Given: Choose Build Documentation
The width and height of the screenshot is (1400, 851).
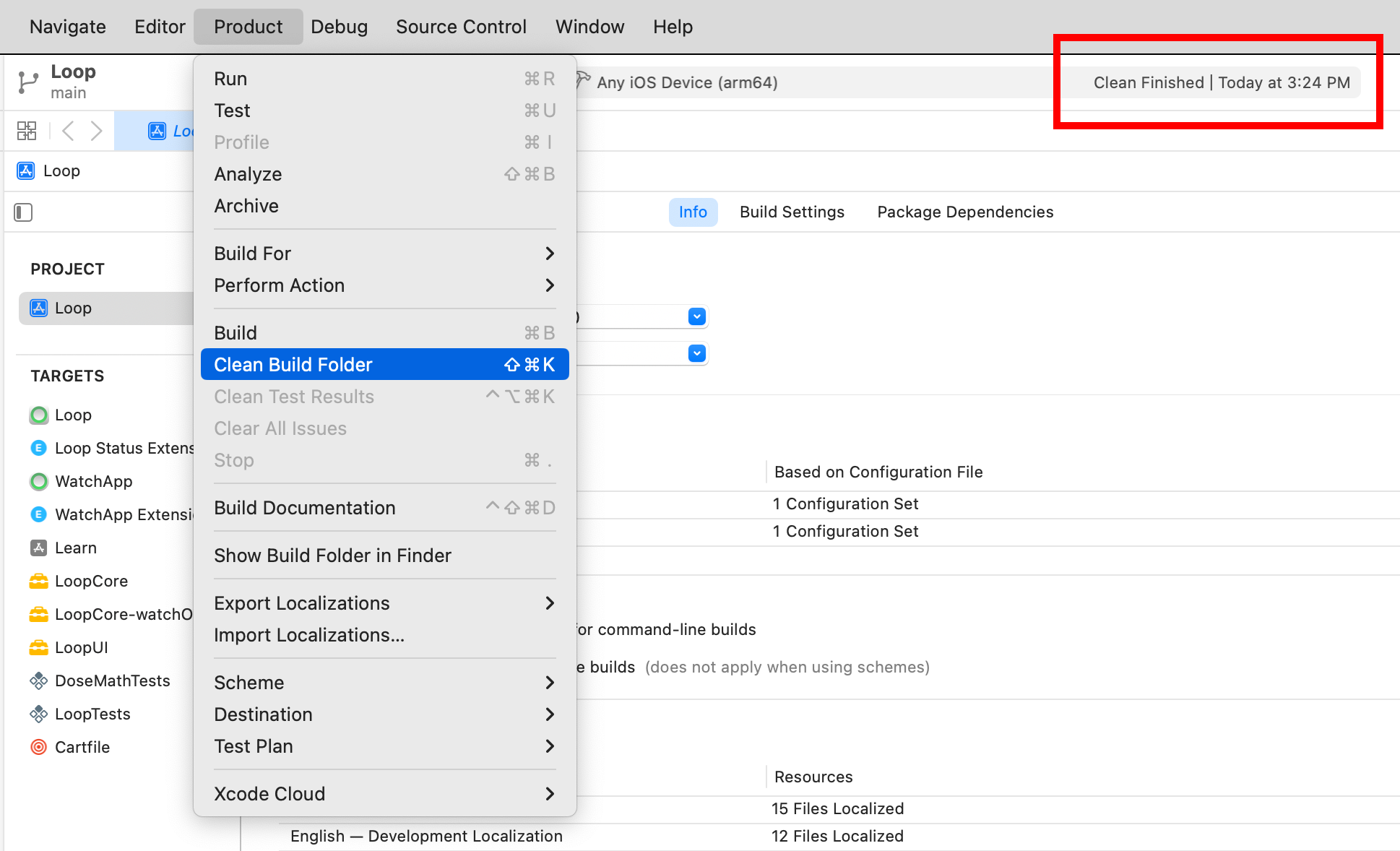Looking at the screenshot, I should coord(385,508).
